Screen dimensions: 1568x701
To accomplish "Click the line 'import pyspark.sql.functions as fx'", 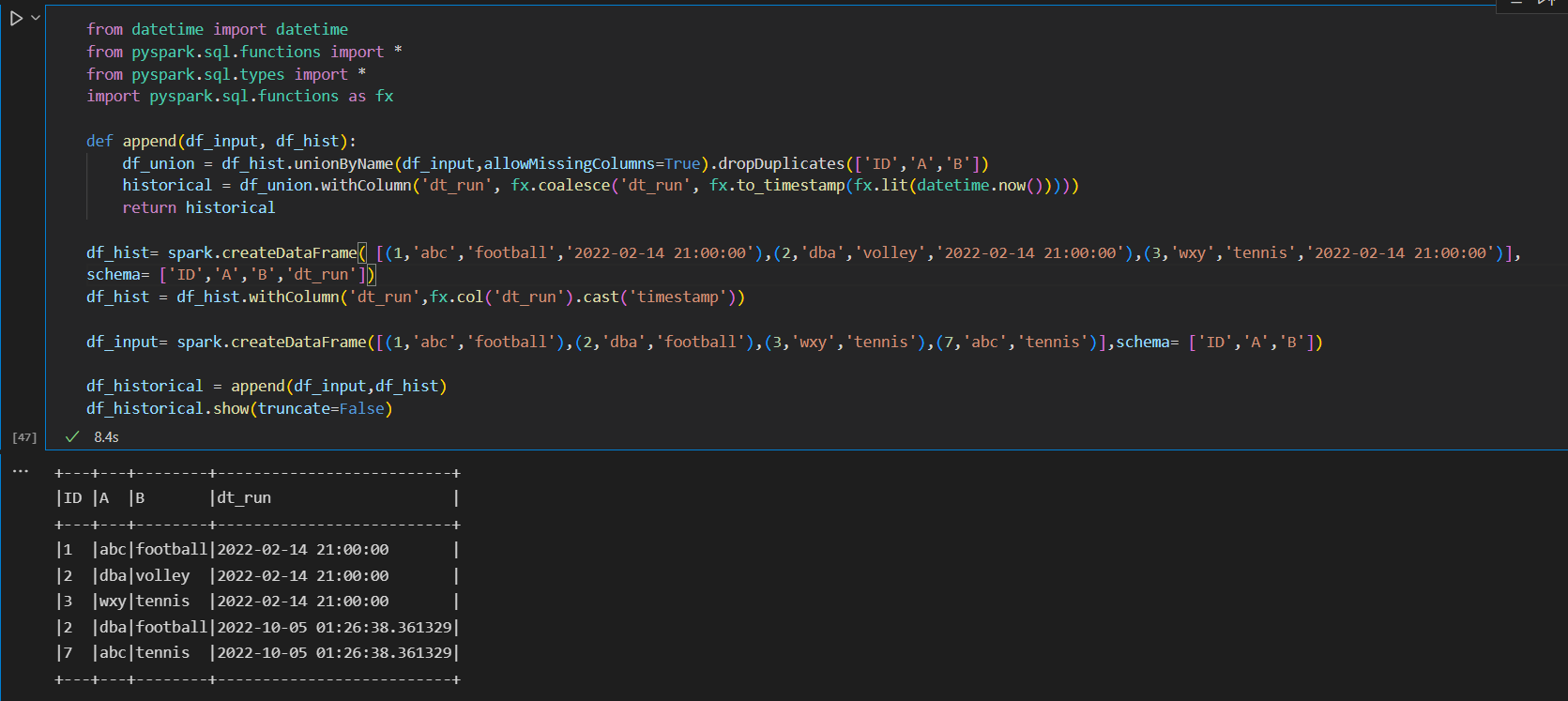I will 240,96.
